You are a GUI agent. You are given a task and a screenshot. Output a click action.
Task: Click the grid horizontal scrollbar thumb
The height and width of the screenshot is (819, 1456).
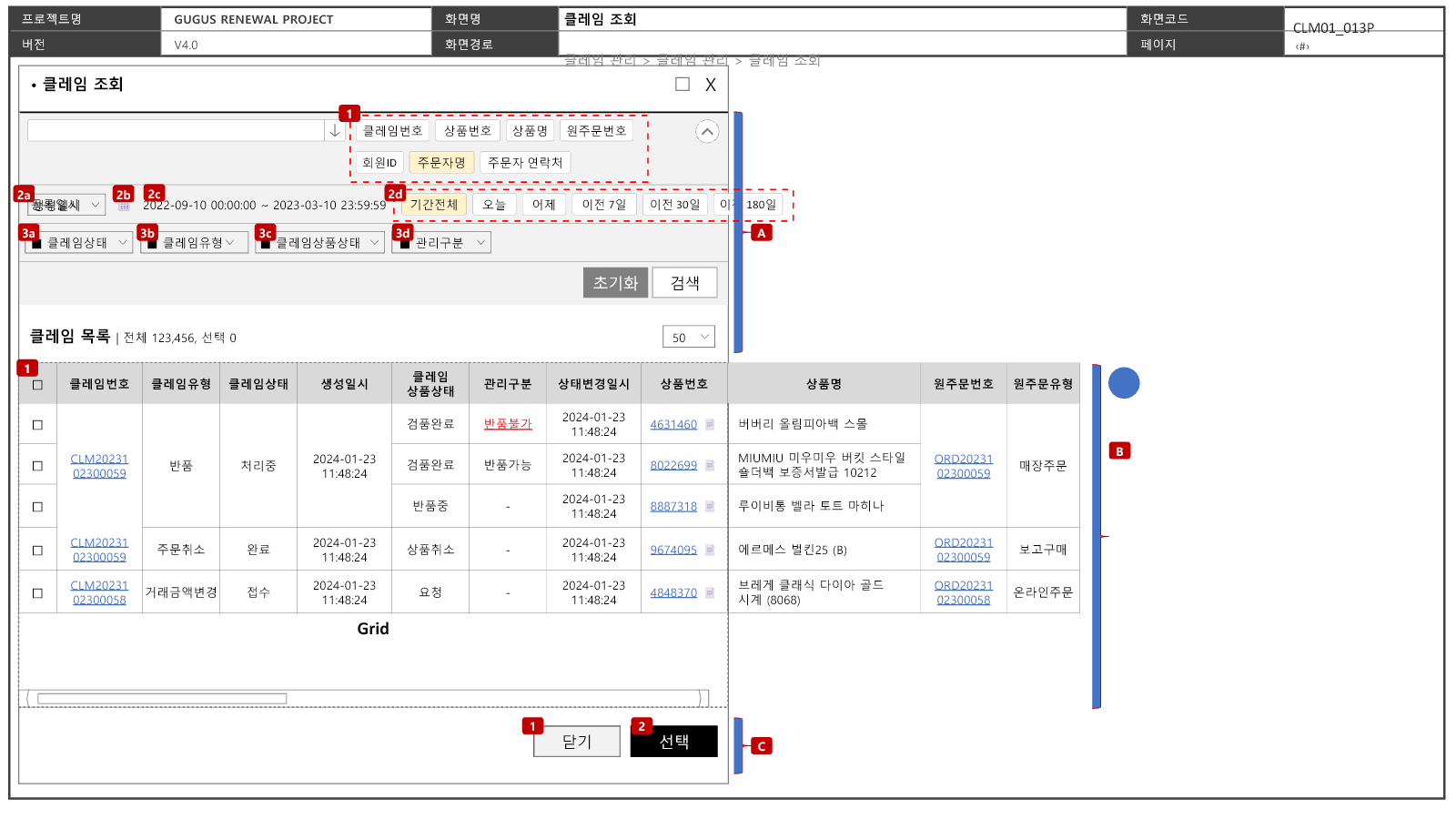[162, 700]
